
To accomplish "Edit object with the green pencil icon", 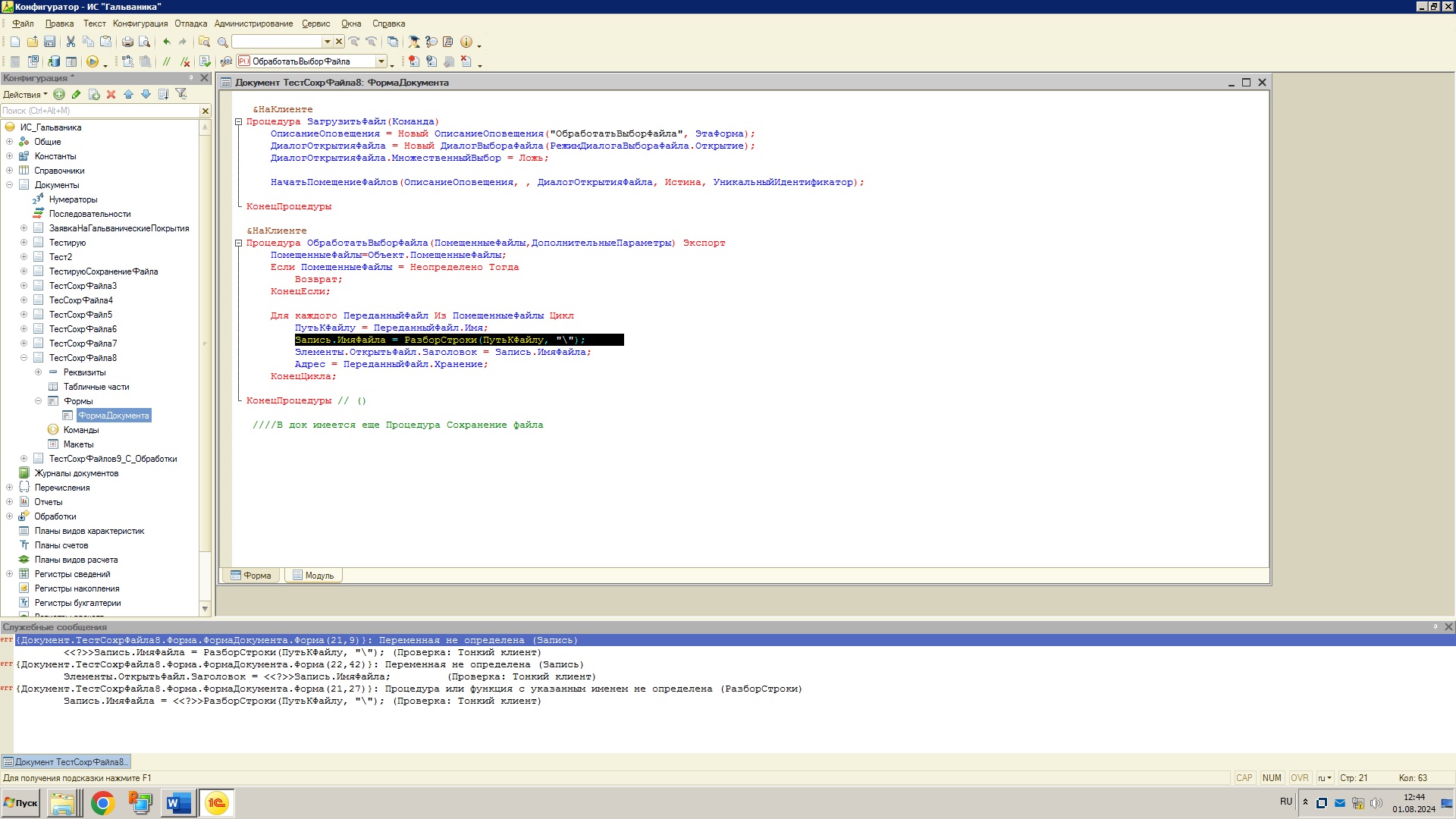I will (x=76, y=94).
